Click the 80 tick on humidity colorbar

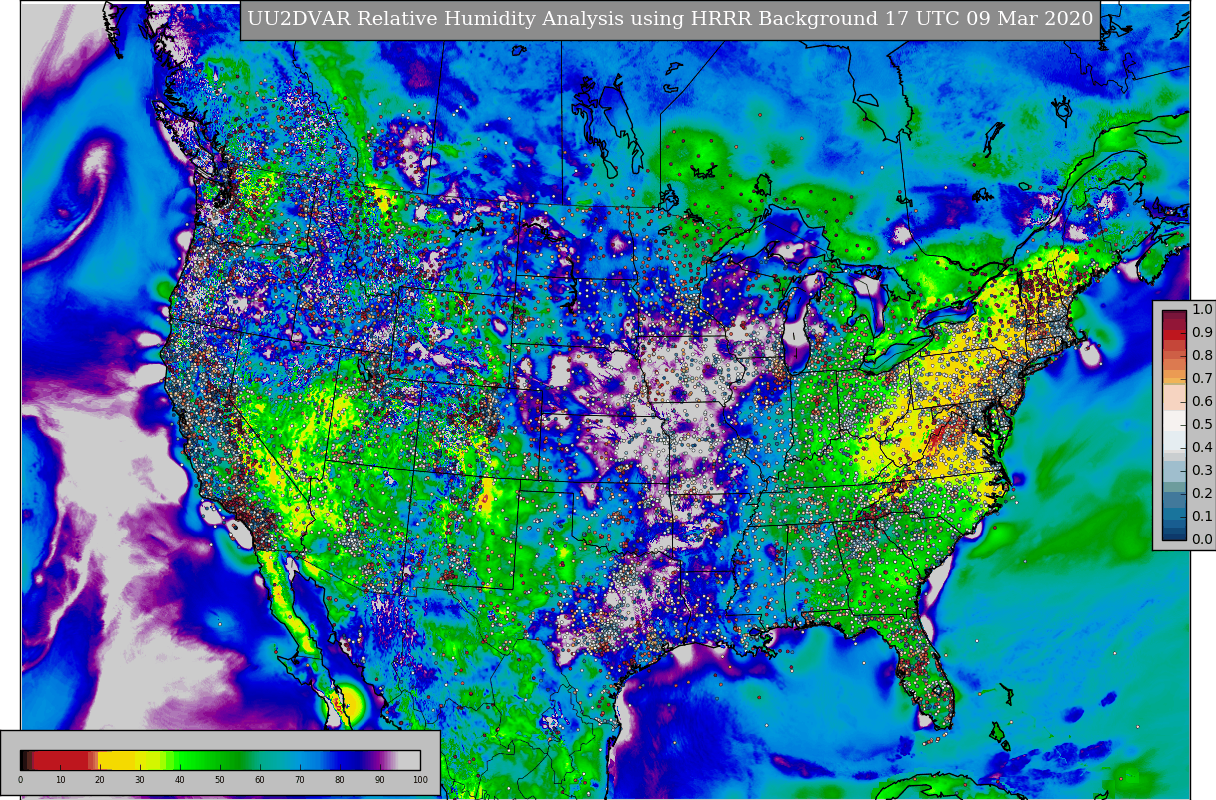click(340, 780)
